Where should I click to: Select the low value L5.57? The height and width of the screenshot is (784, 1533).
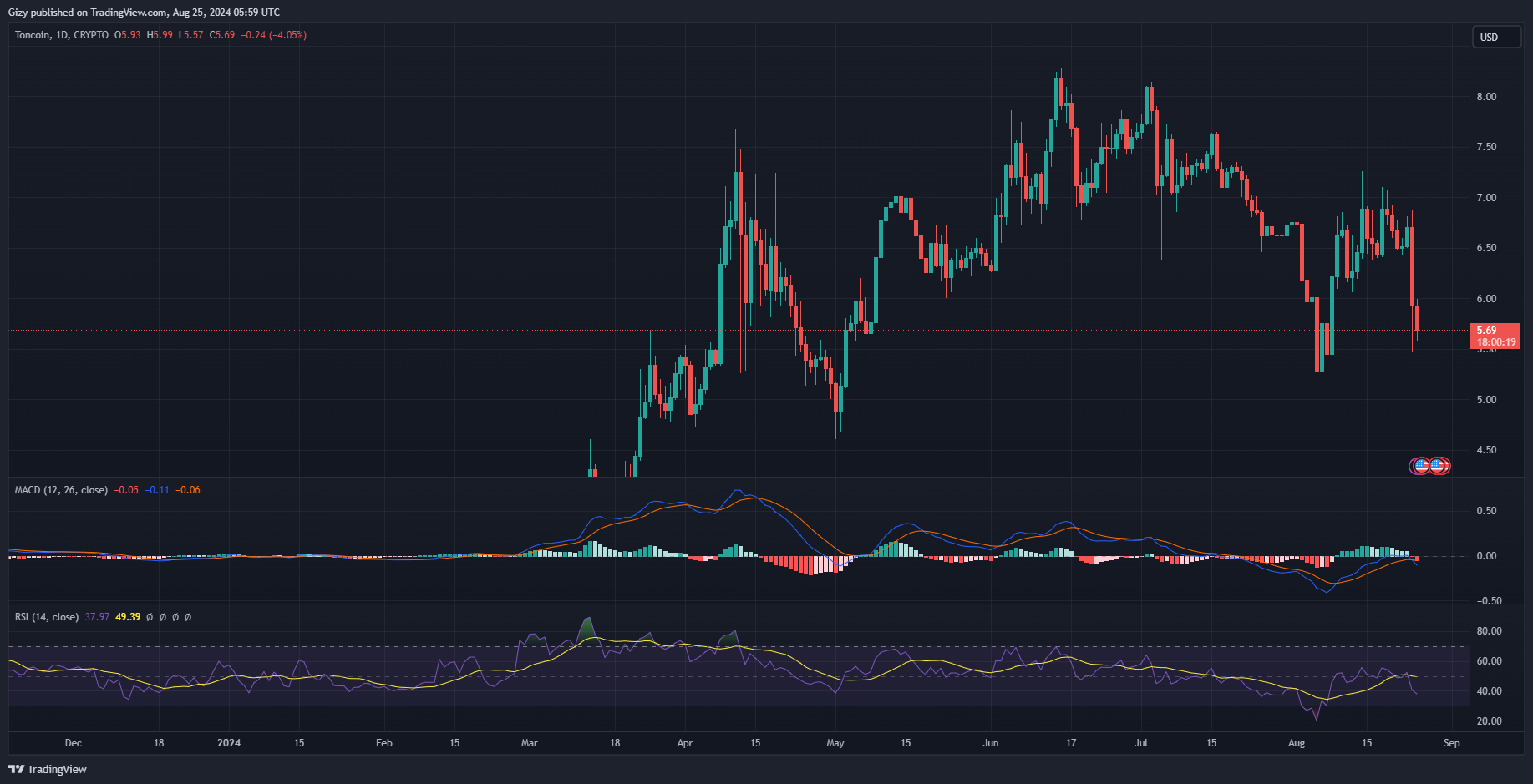191,35
